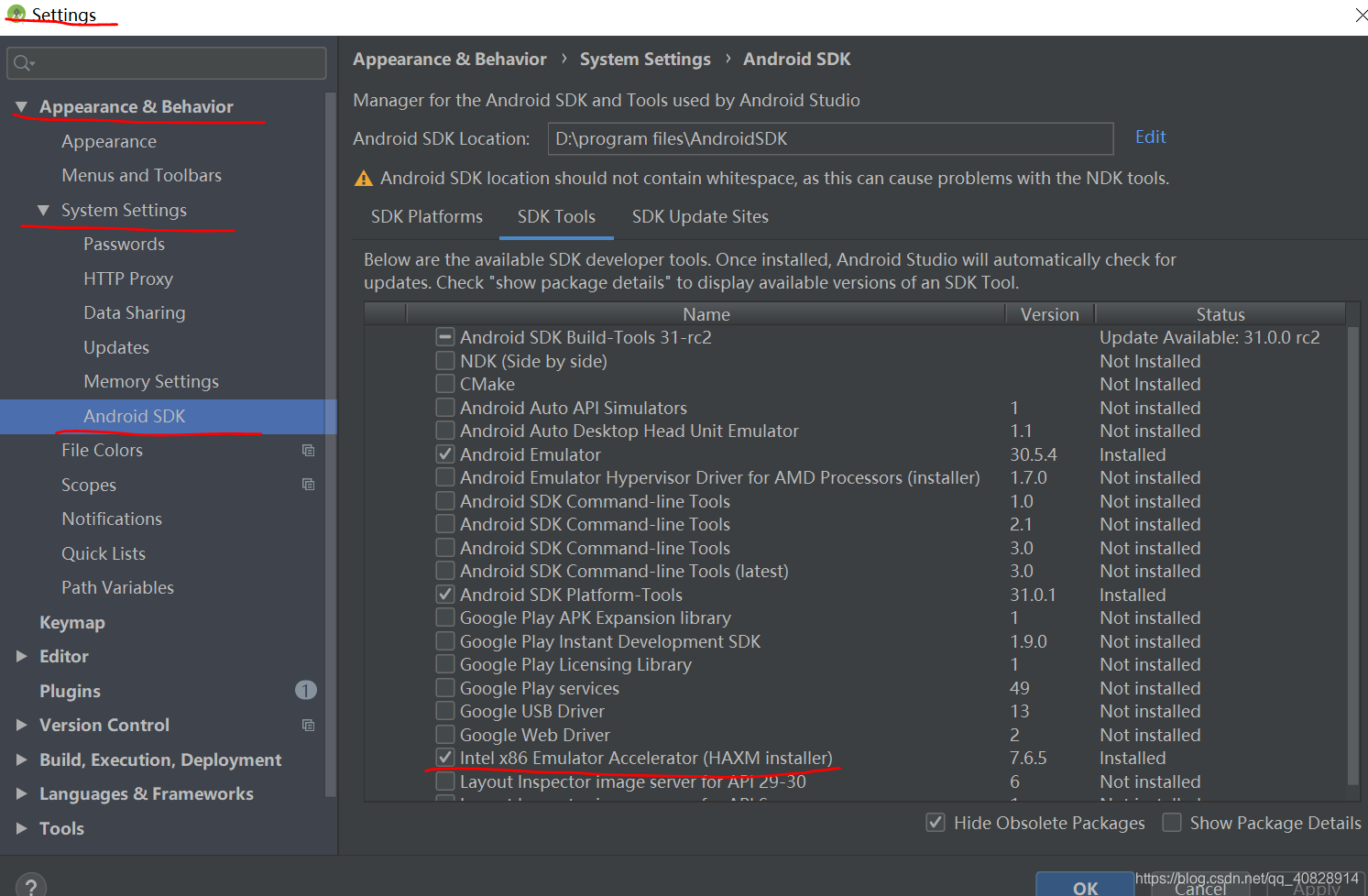
Task: Close the Settings window
Action: 1361,15
